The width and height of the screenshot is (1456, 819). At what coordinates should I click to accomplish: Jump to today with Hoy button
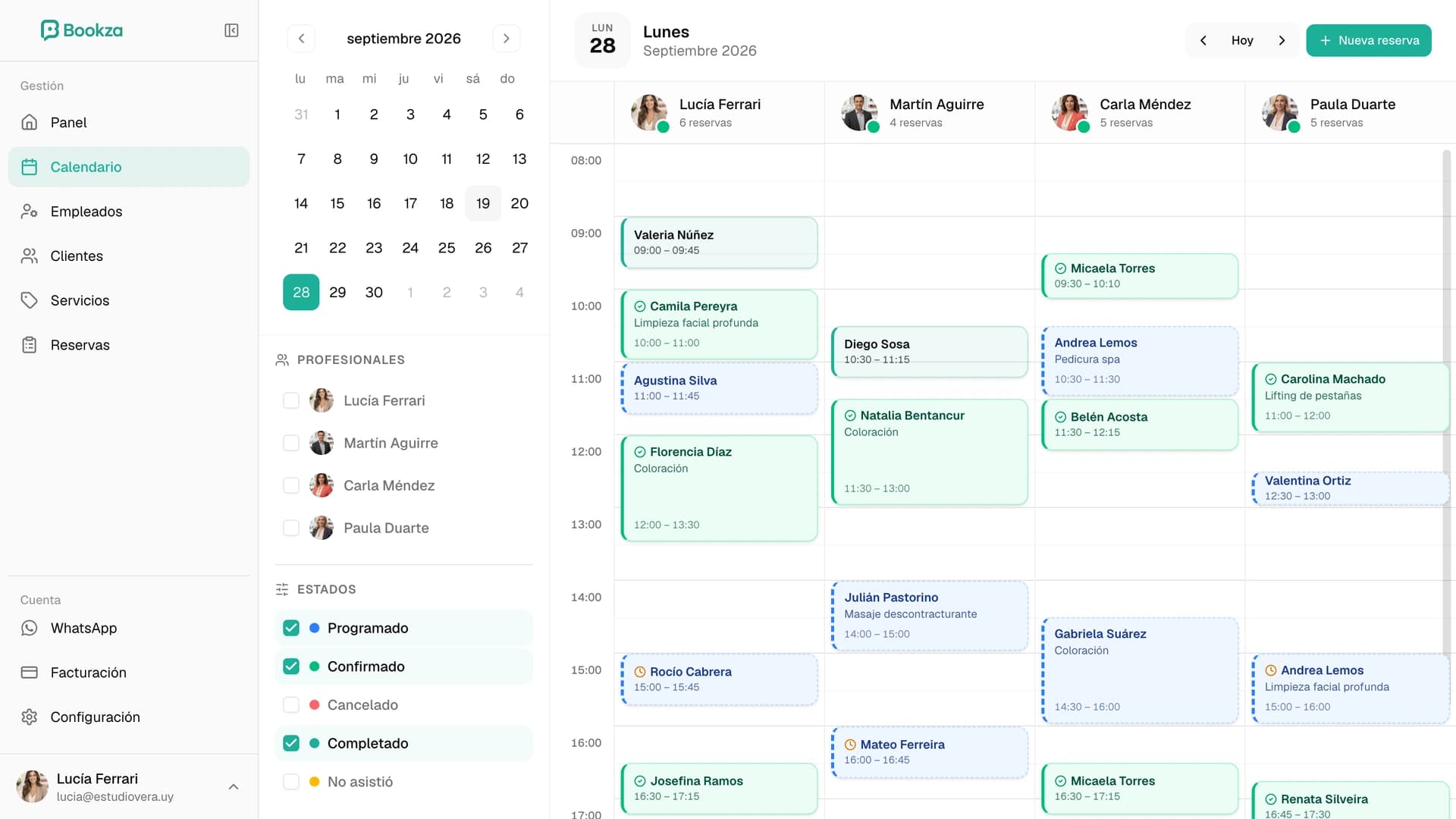[x=1242, y=40]
